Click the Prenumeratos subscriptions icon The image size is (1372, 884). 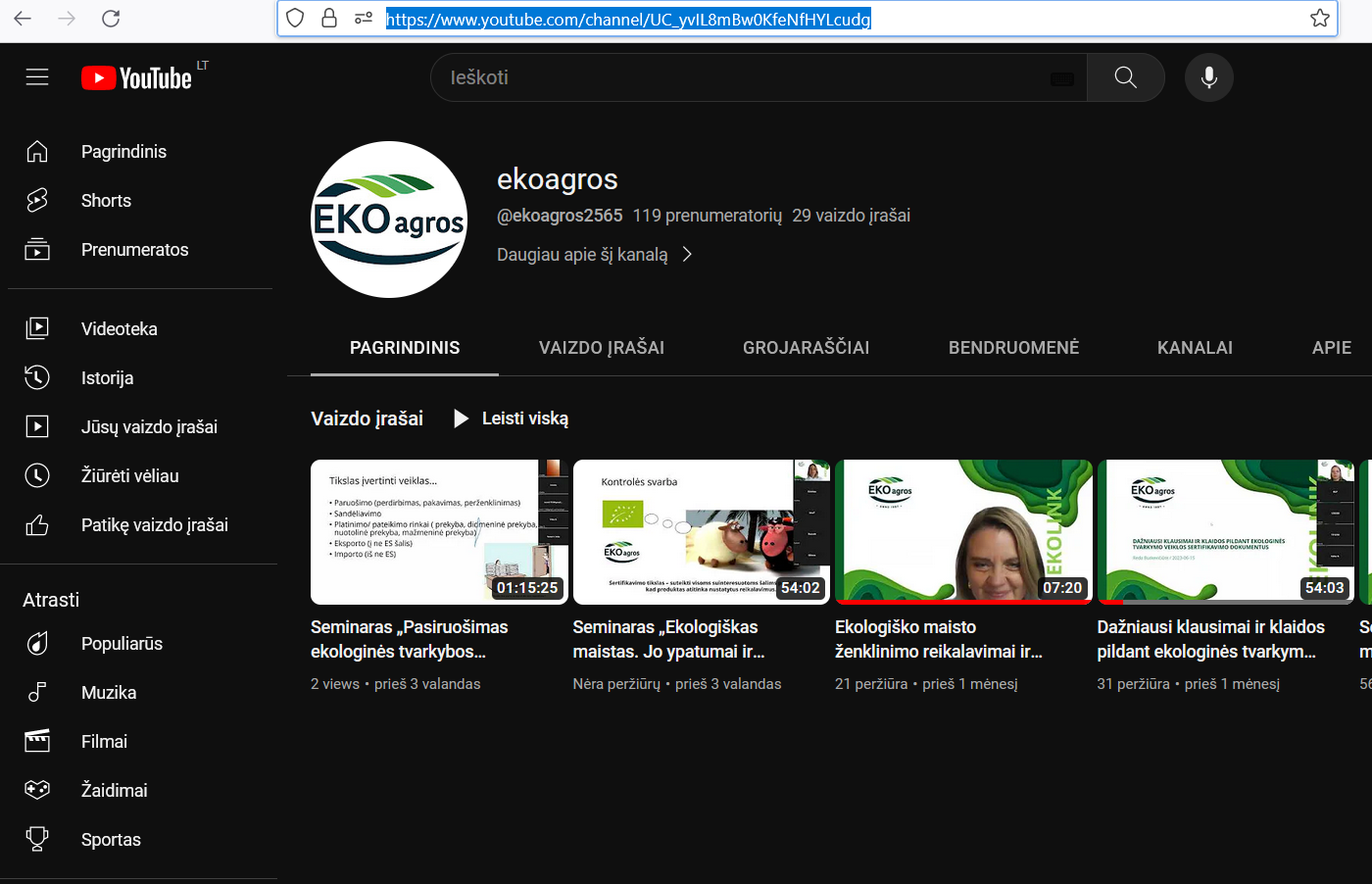click(37, 249)
